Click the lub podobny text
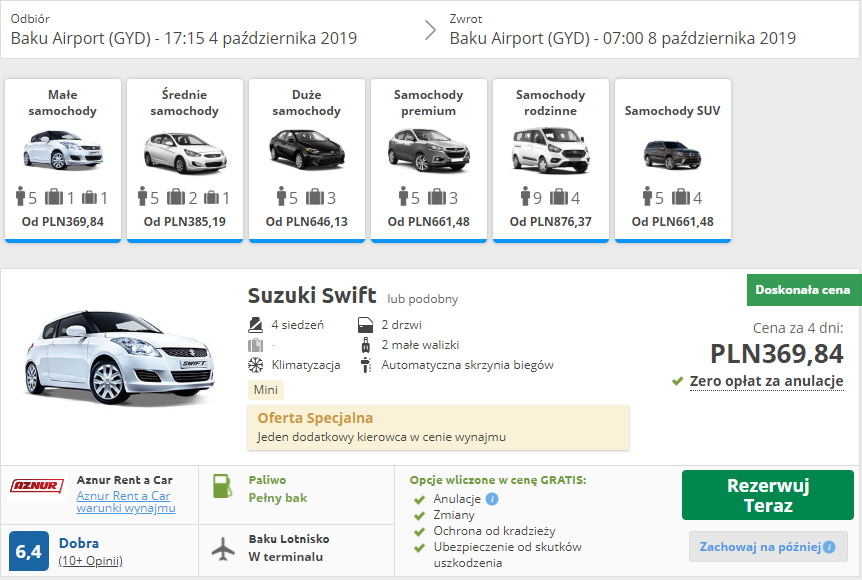Viewport: 862px width, 580px height. click(423, 299)
